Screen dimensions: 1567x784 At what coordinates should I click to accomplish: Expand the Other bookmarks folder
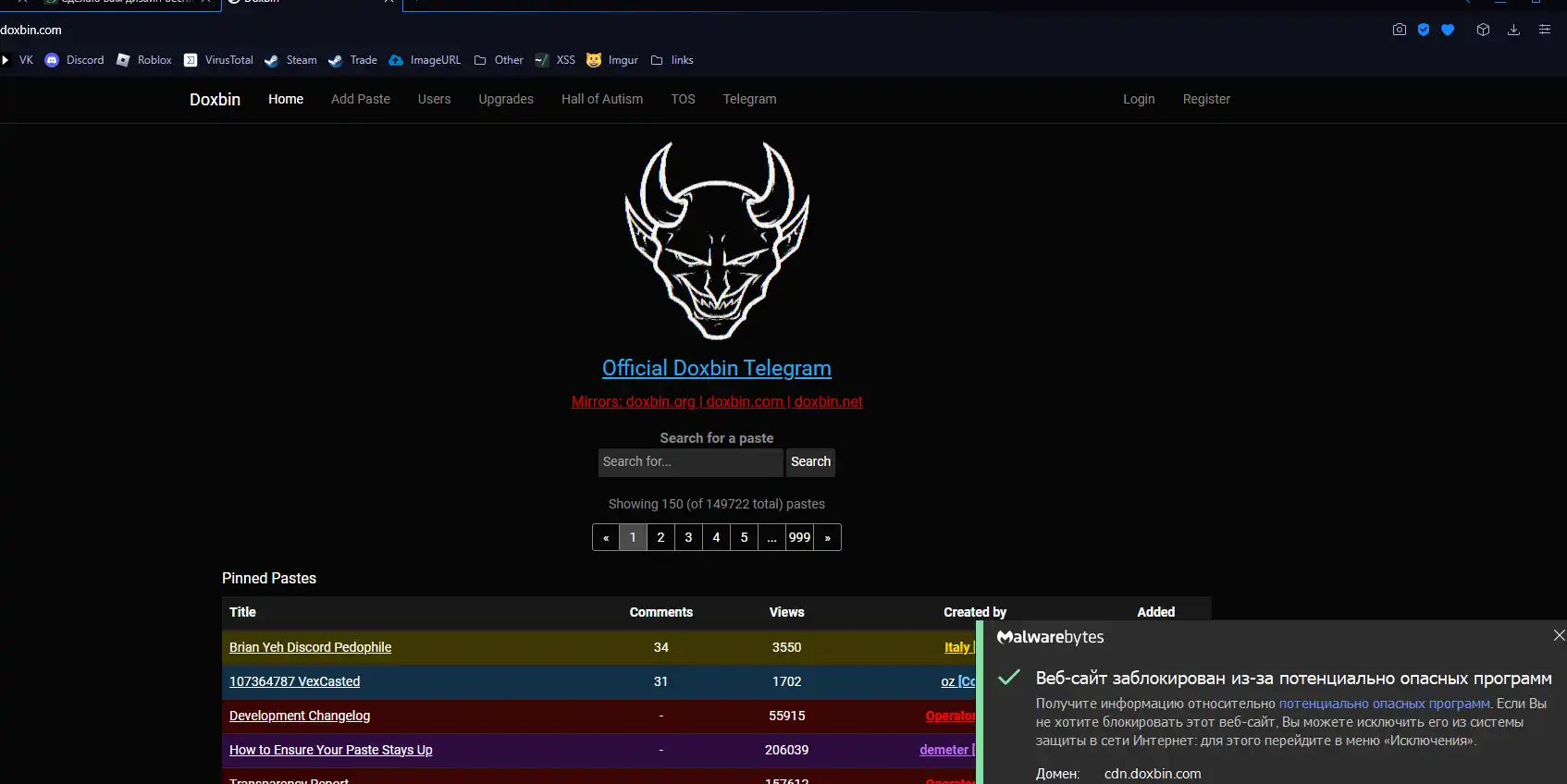tap(499, 60)
